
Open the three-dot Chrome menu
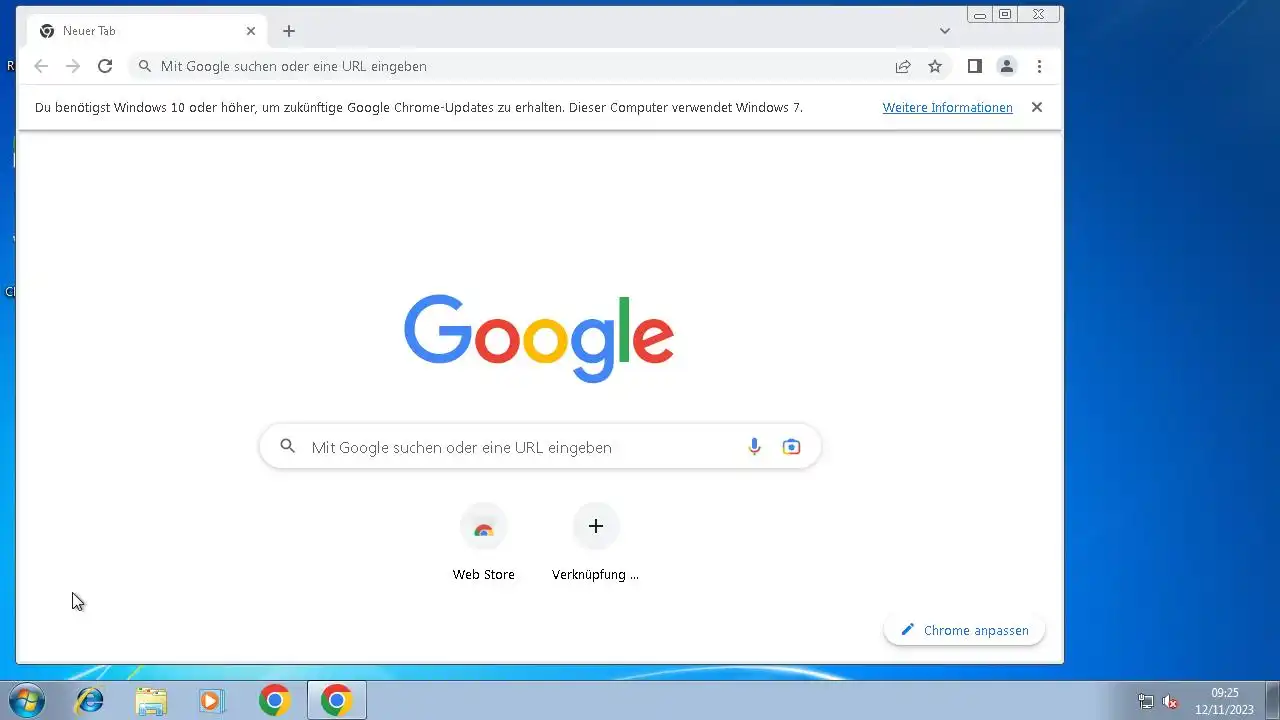[x=1040, y=66]
